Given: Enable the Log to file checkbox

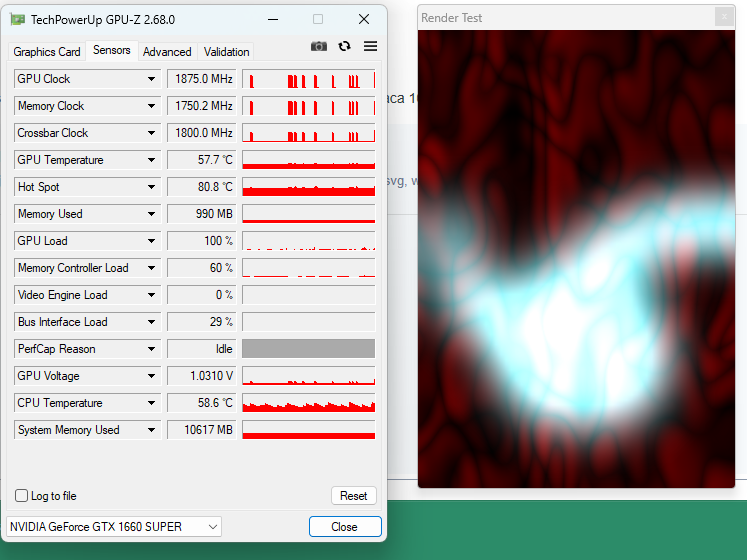Looking at the screenshot, I should (x=22, y=496).
